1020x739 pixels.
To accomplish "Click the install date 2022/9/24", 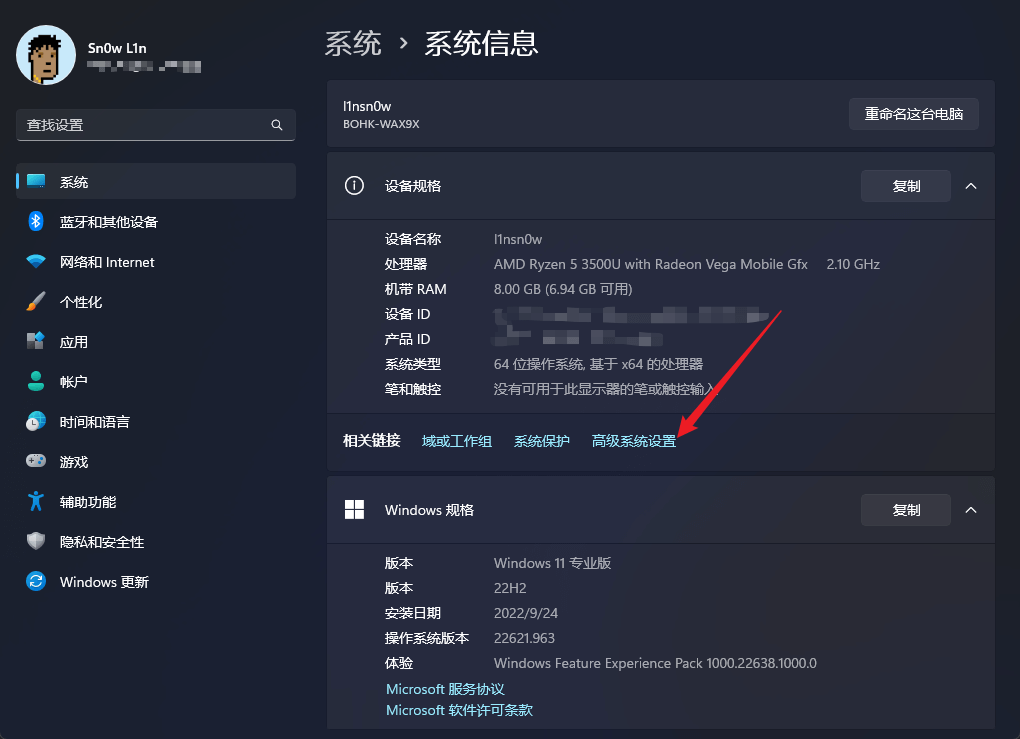I will coord(526,613).
